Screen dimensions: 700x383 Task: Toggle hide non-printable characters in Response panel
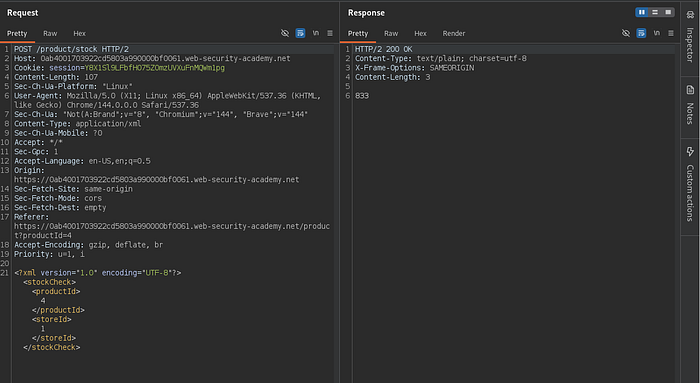[626, 33]
